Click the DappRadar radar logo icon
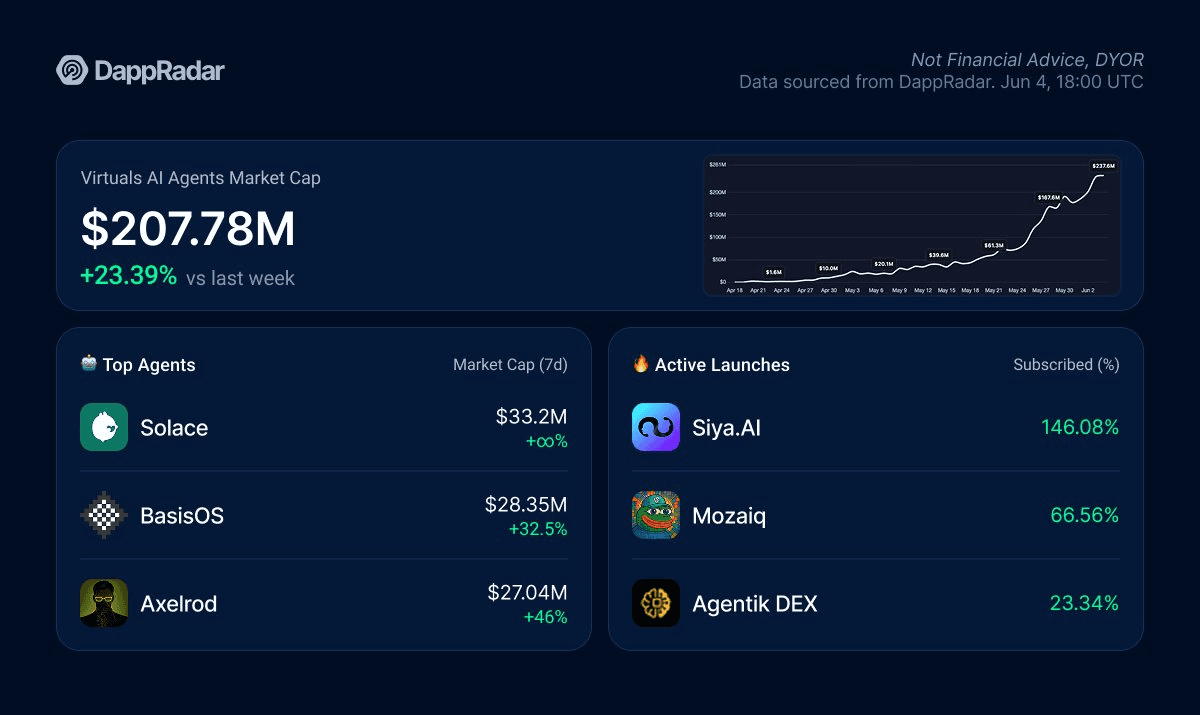The image size is (1200, 715). (72, 70)
